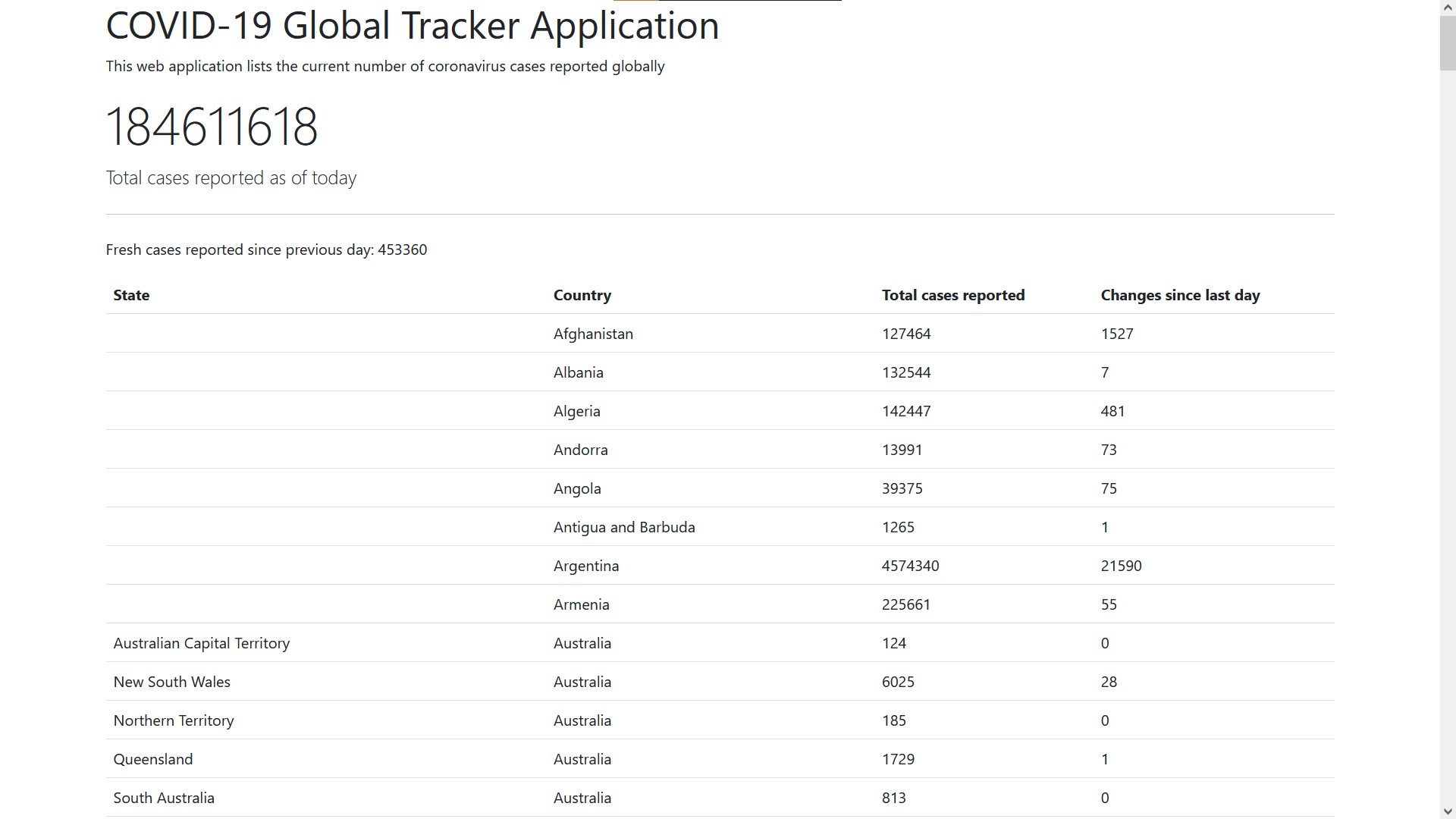
Task: Select the Afghanistan country cell
Action: (593, 334)
